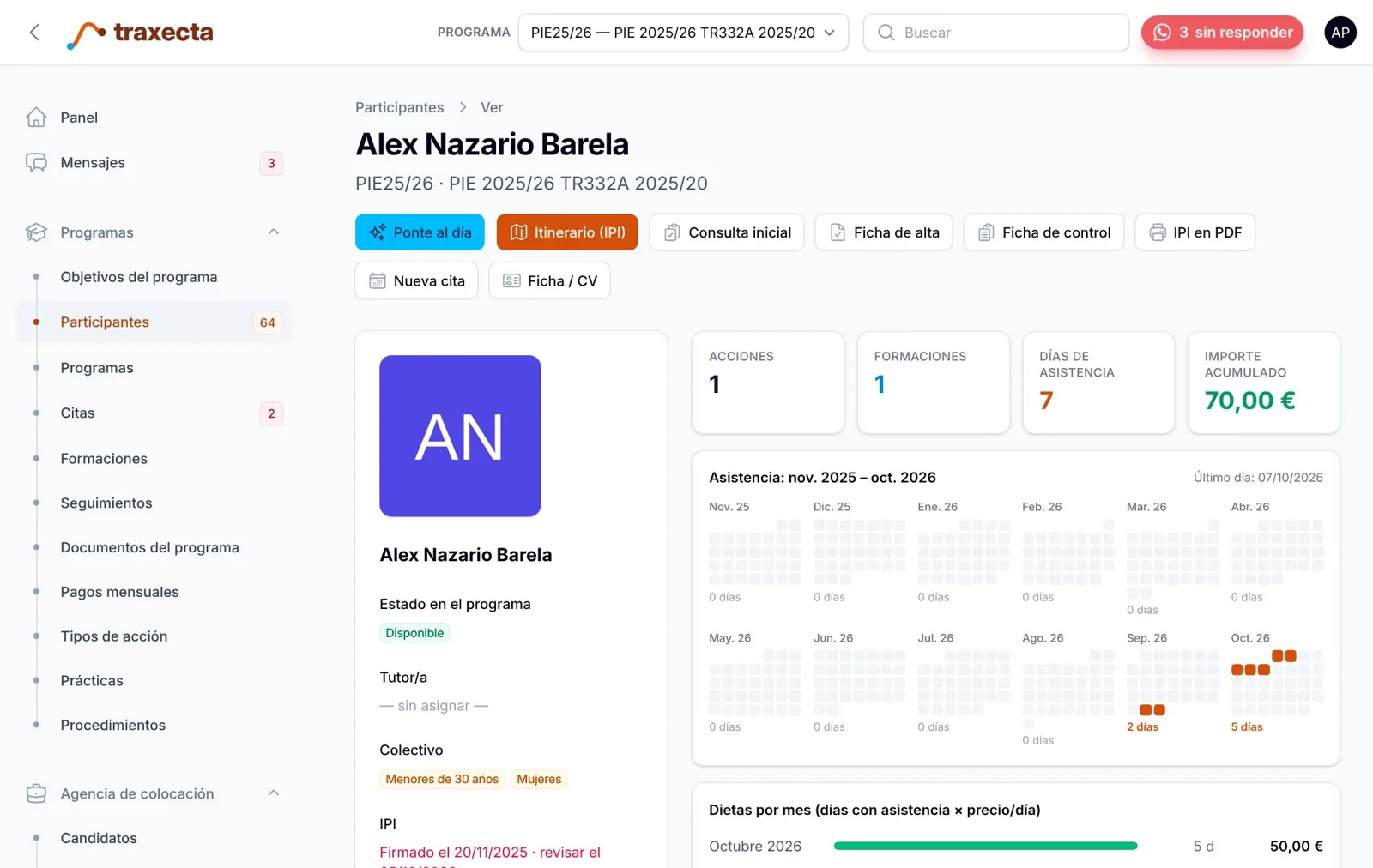The height and width of the screenshot is (868, 1373).
Task: Open Consulta inicial document button
Action: [x=727, y=232]
